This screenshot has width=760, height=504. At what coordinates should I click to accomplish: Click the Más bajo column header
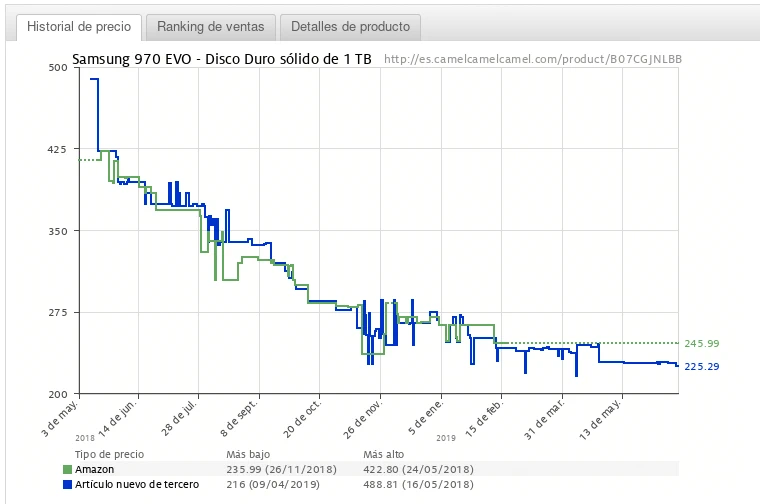(248, 455)
